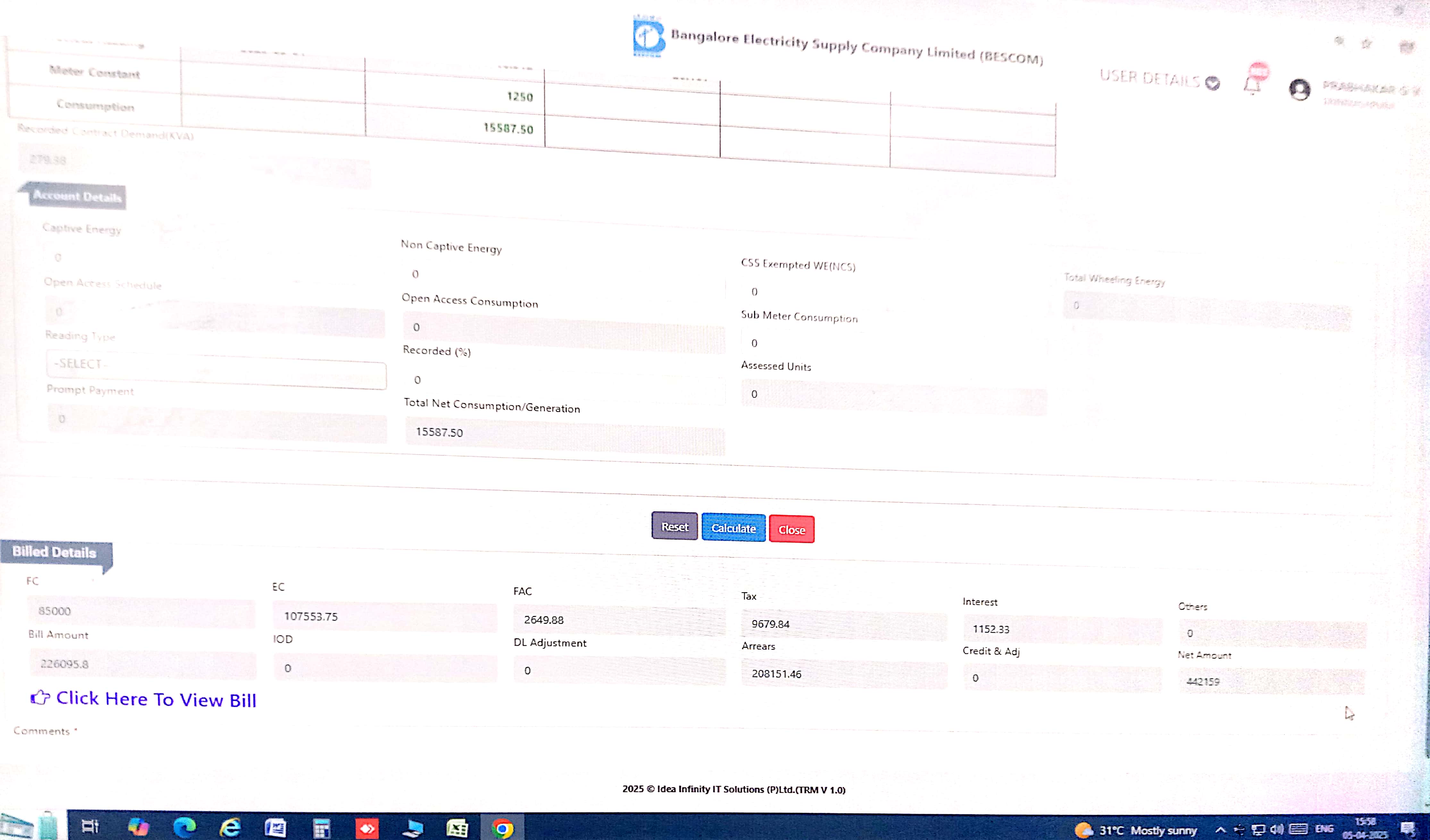Click the FC field showing 85000
The height and width of the screenshot is (840, 1430).
coord(141,613)
